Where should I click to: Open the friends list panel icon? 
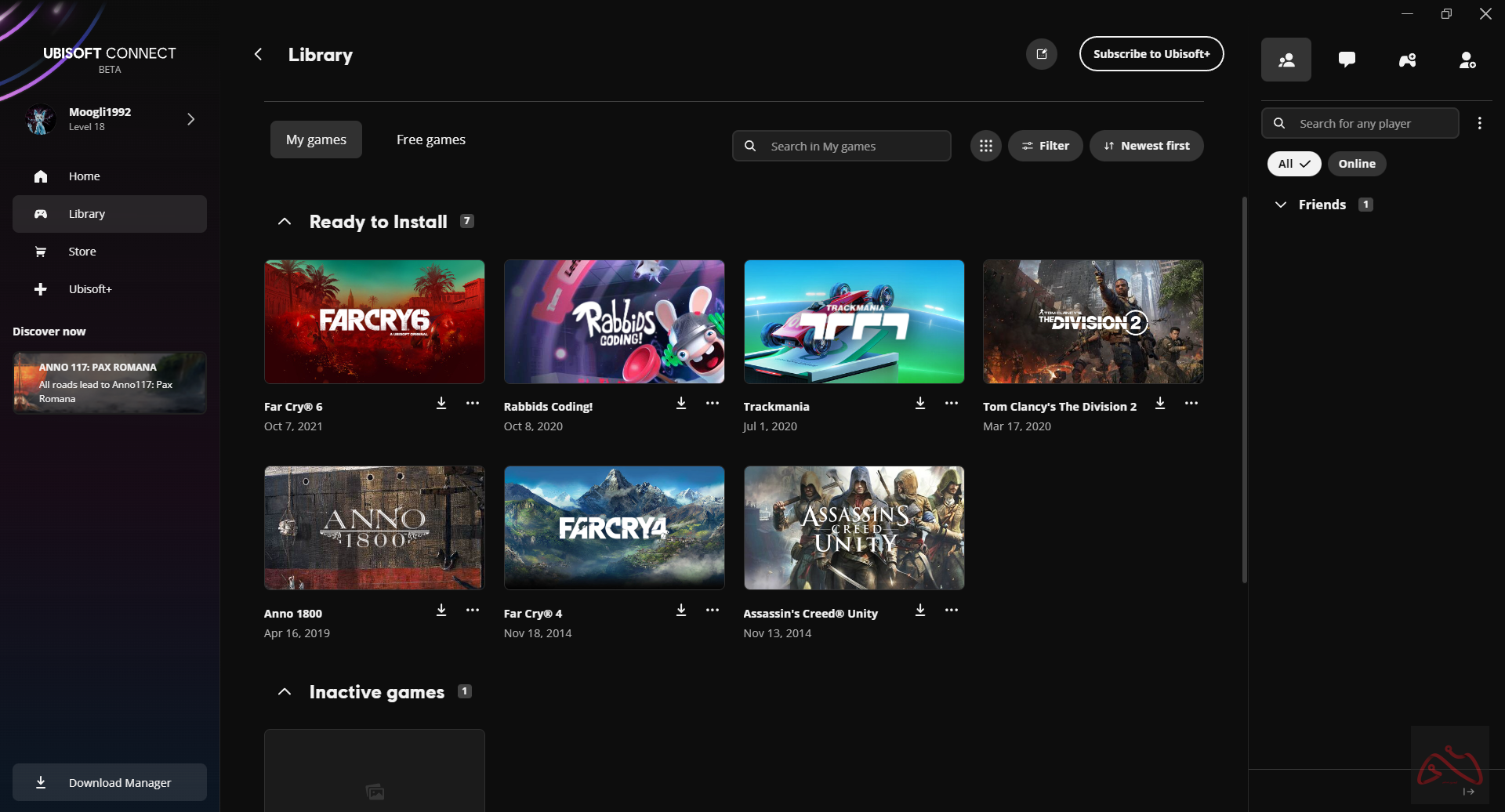coord(1286,60)
